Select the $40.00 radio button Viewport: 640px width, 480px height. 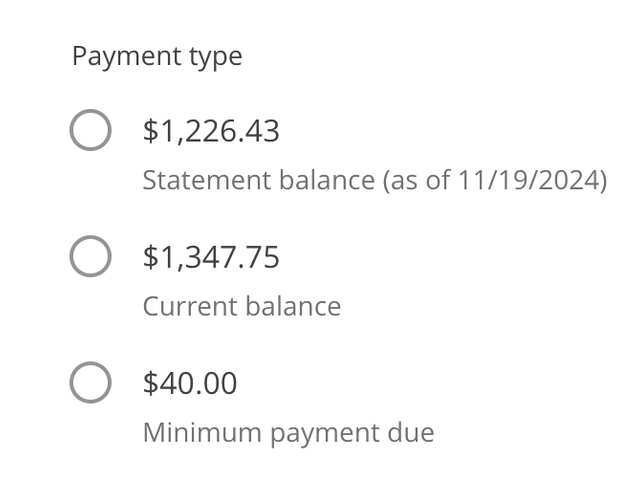click(90, 384)
